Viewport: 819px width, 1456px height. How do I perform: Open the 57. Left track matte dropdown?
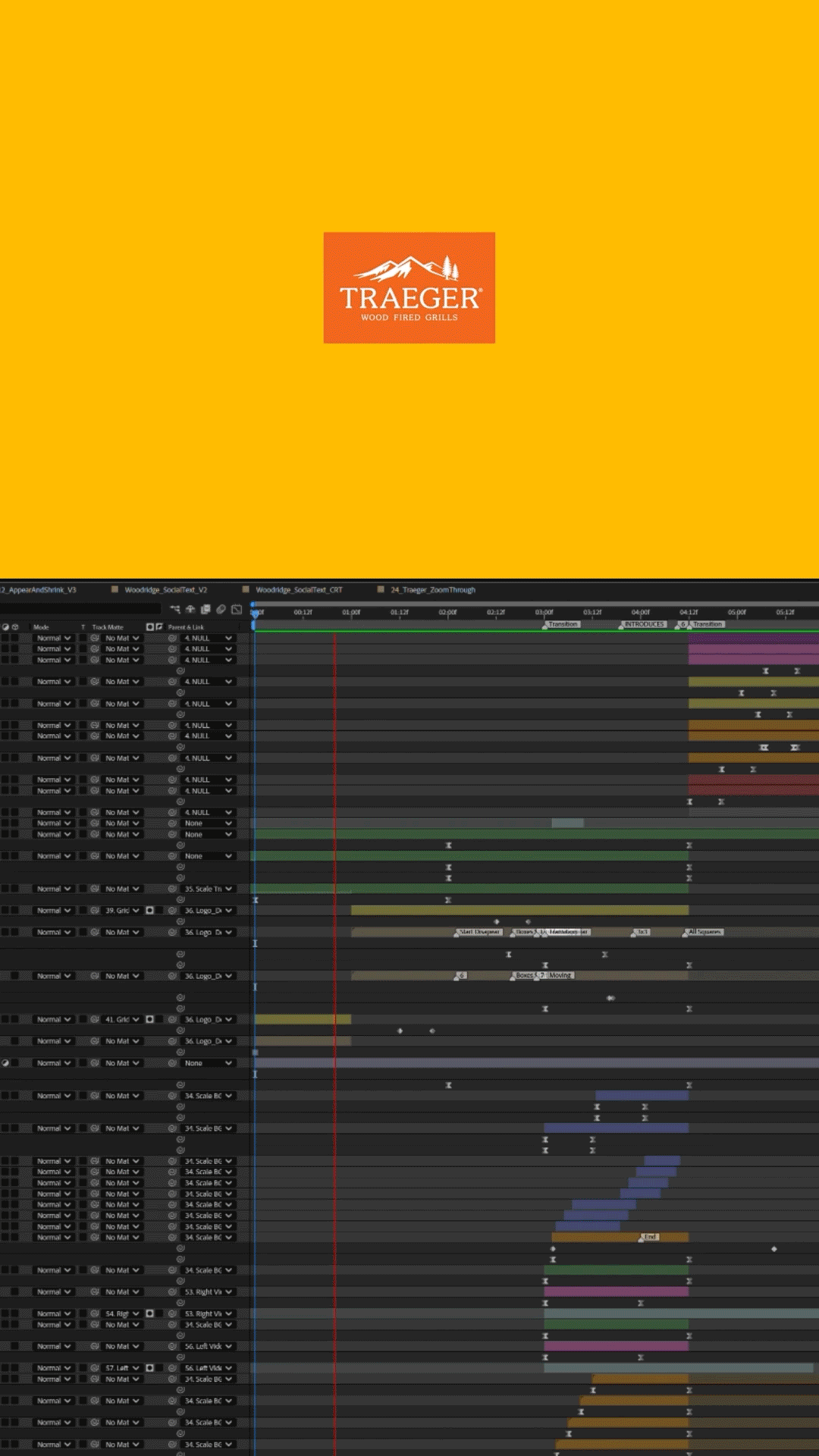click(x=121, y=1369)
